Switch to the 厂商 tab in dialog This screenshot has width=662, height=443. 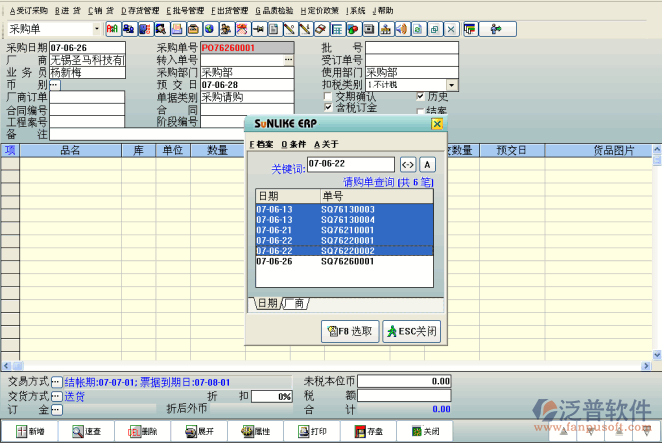coord(295,303)
